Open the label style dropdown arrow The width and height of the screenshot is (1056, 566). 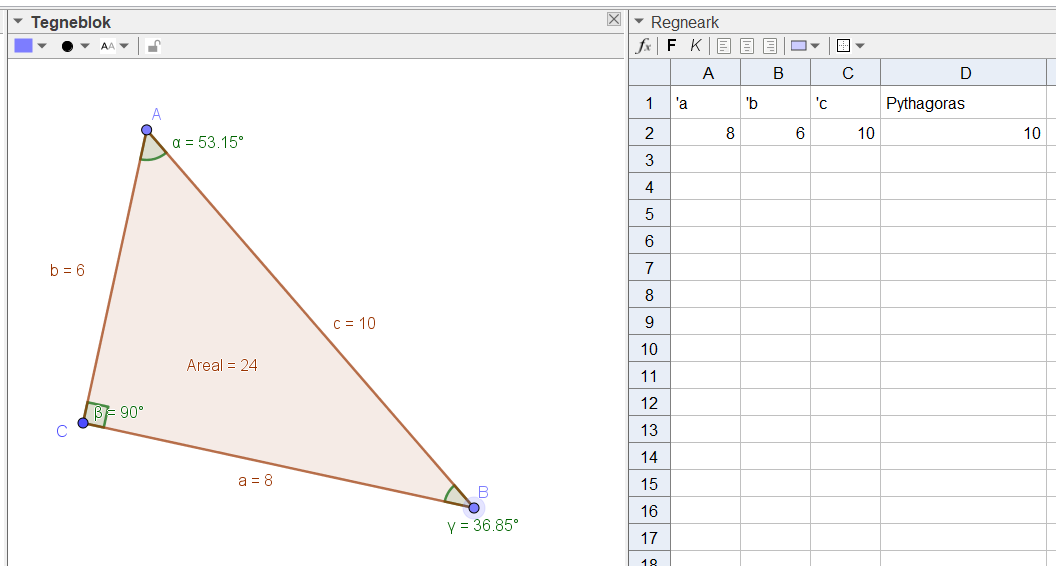coord(124,46)
